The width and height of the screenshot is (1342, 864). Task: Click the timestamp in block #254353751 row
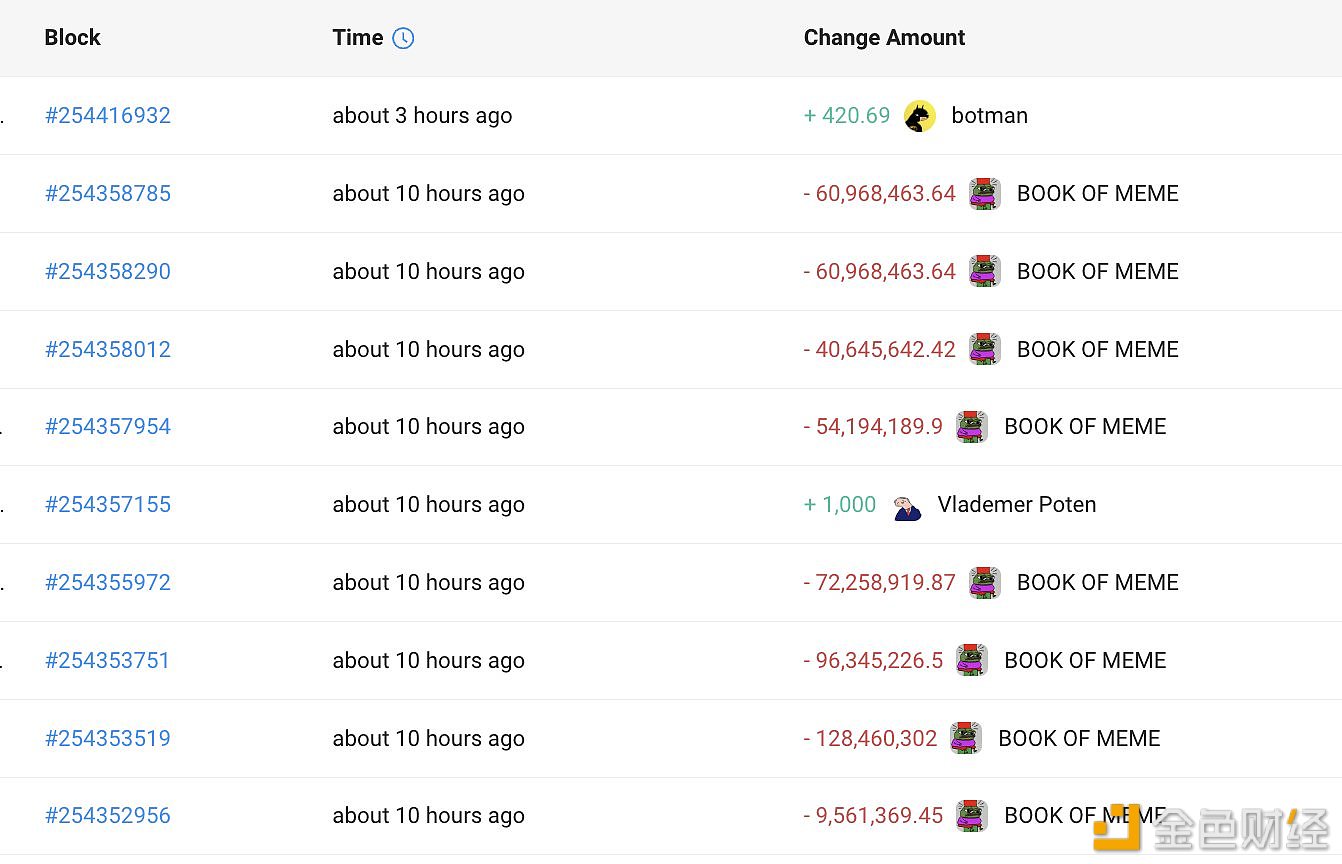429,661
